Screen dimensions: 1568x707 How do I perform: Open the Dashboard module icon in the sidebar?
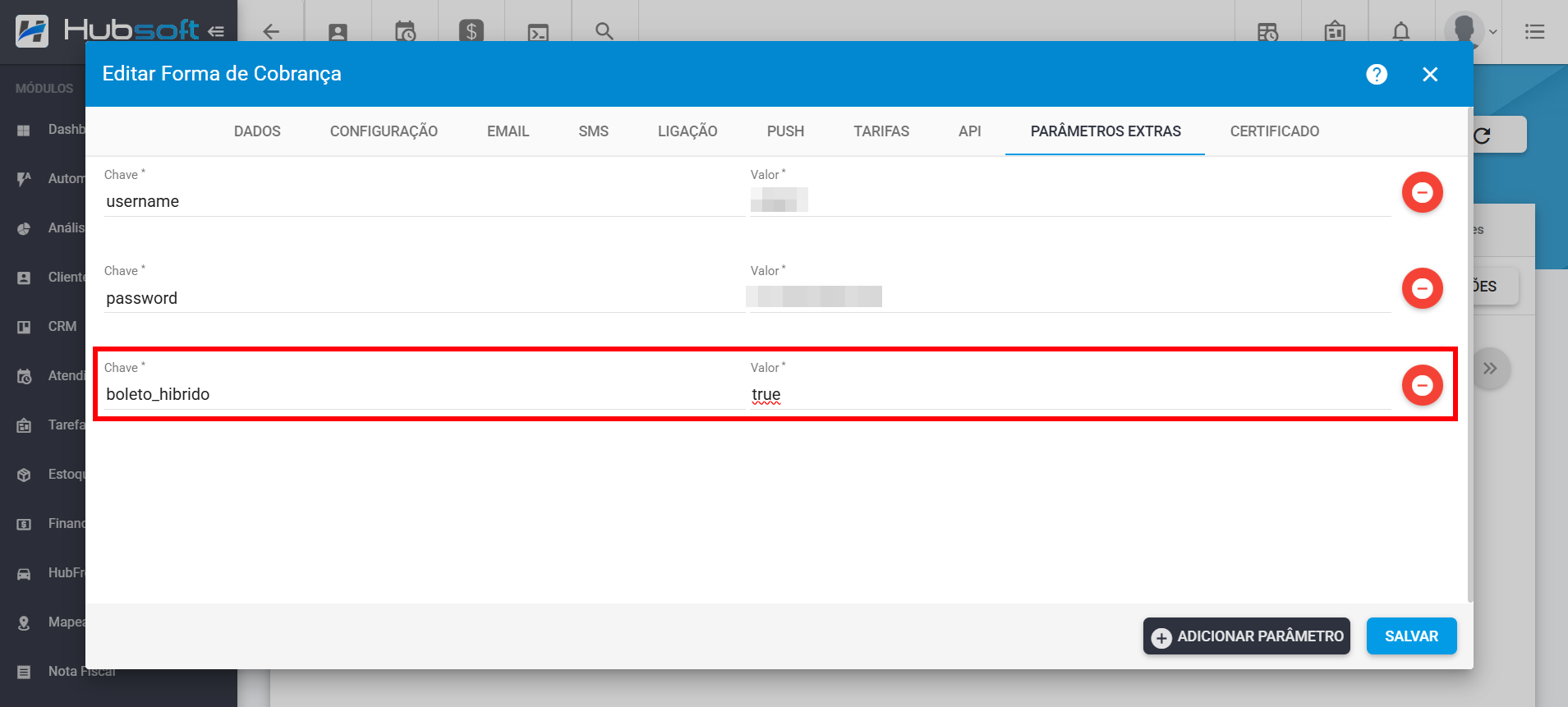[x=24, y=130]
